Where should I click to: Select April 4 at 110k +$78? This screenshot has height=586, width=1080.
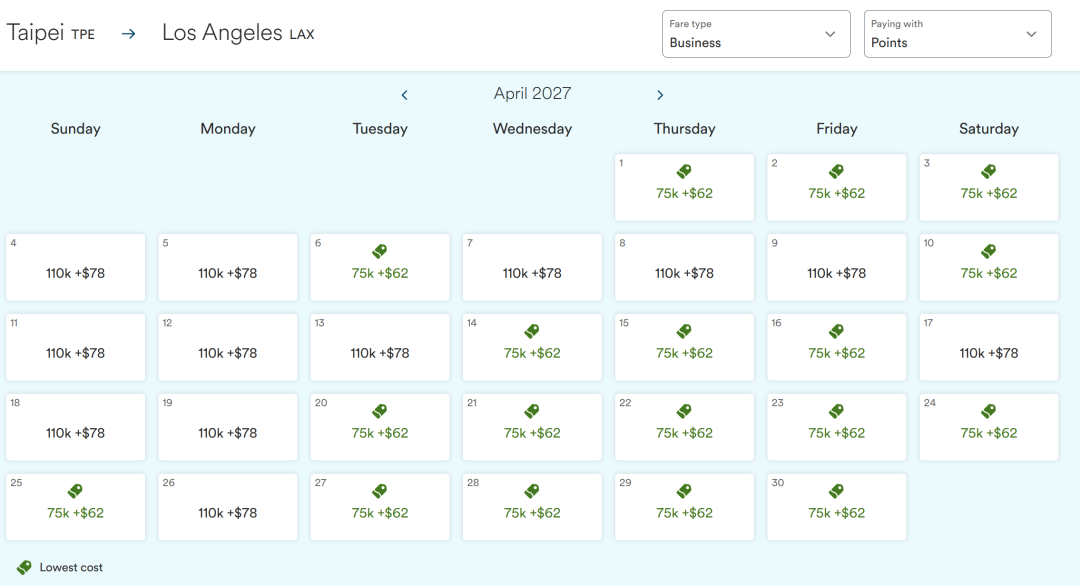tap(76, 267)
